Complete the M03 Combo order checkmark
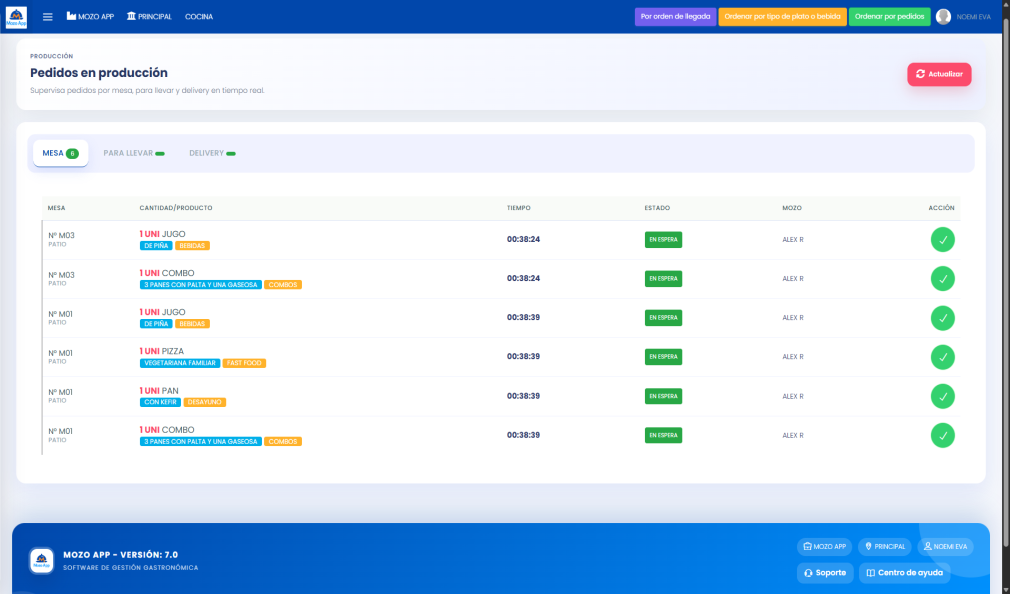The image size is (1010, 594). coord(942,279)
